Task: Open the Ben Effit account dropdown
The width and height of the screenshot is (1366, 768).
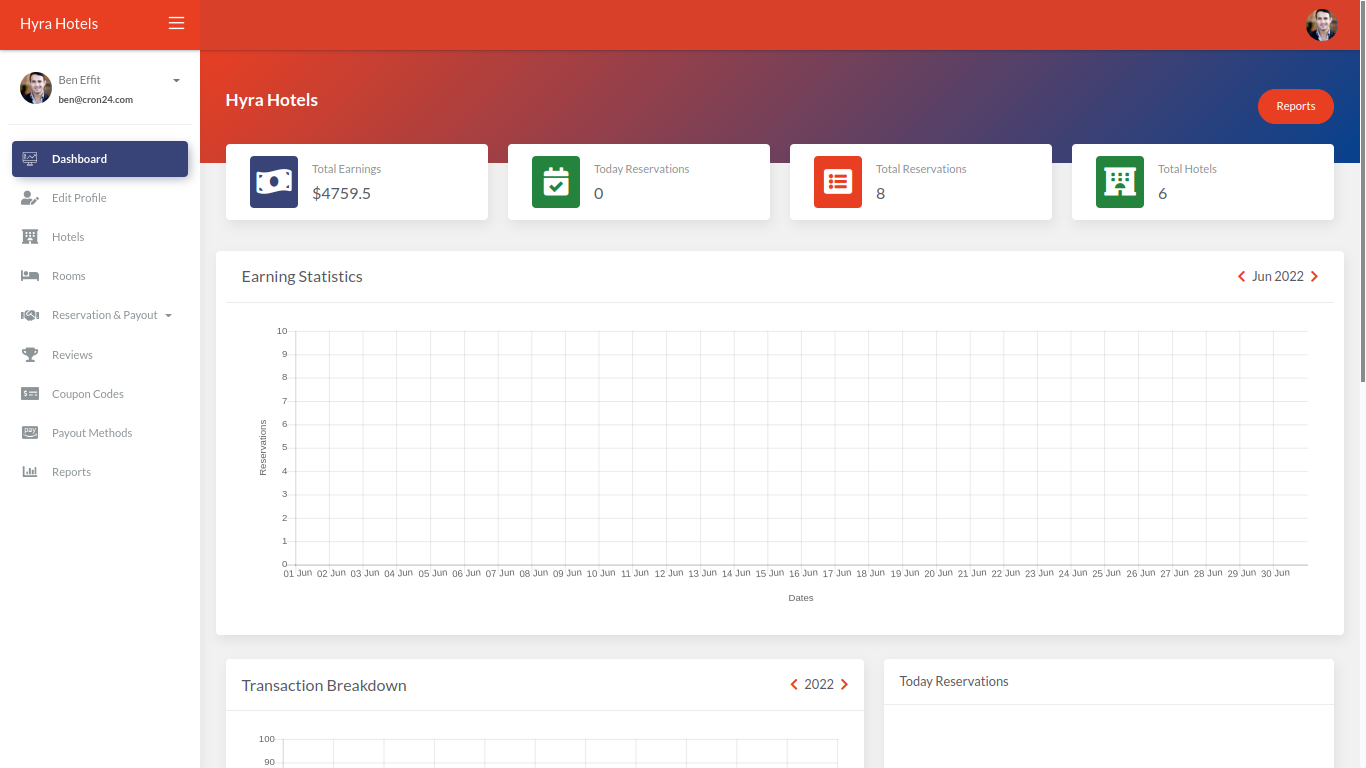Action: pyautogui.click(x=176, y=80)
